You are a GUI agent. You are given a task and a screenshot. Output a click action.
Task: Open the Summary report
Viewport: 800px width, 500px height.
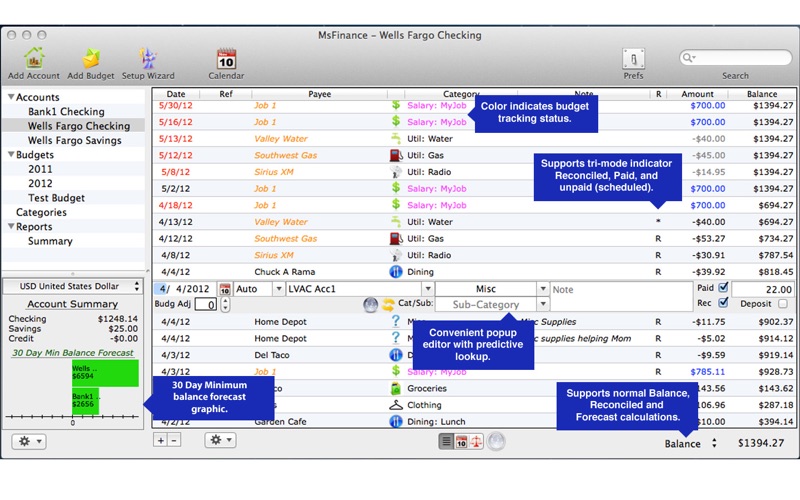tap(50, 241)
